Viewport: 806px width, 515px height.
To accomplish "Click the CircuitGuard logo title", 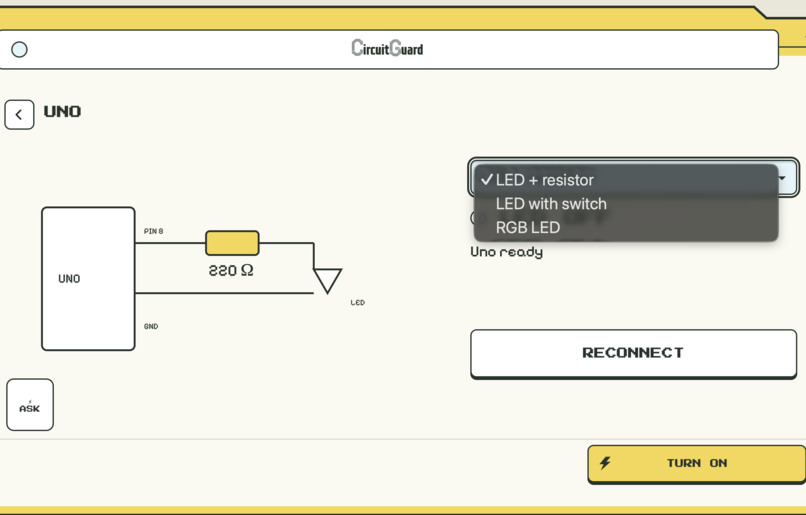I will coord(387,48).
